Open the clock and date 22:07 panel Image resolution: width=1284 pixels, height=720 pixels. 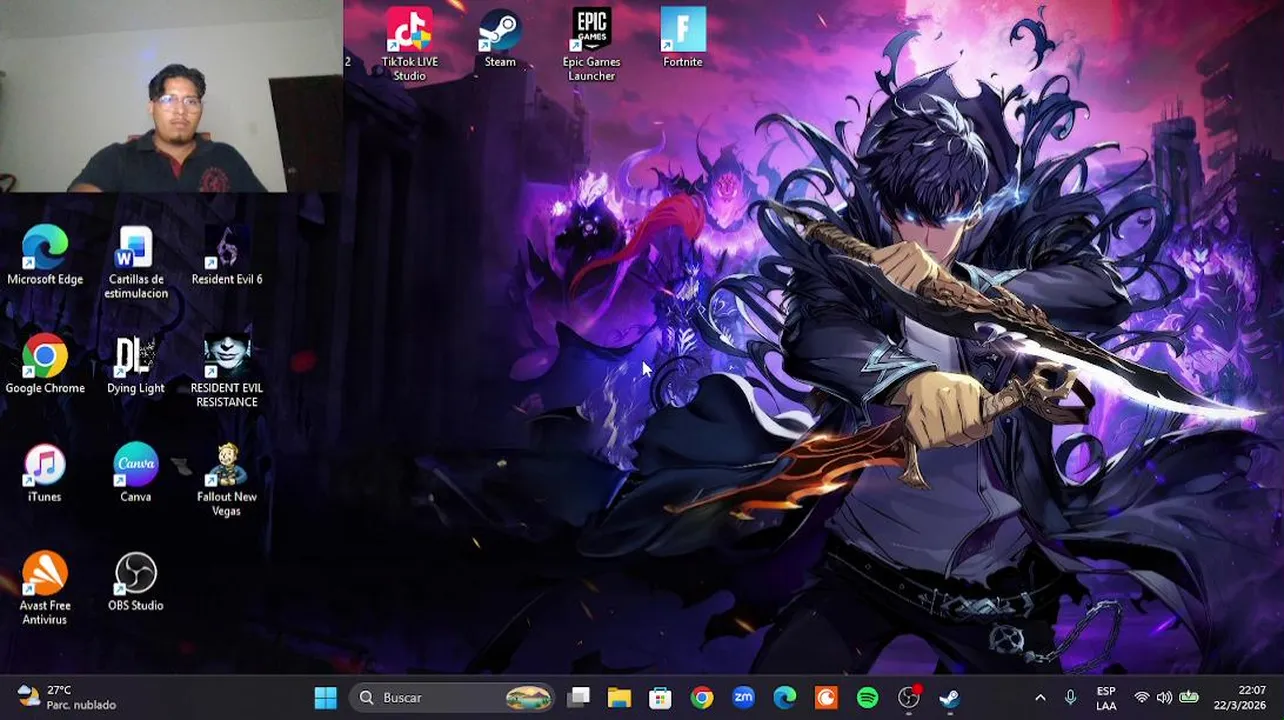click(1238, 697)
